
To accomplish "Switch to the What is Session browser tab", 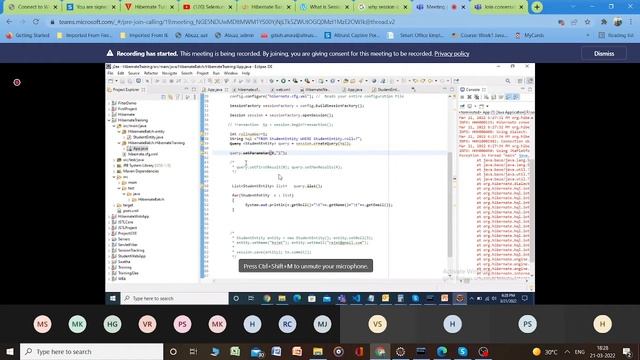I will 325,7.
